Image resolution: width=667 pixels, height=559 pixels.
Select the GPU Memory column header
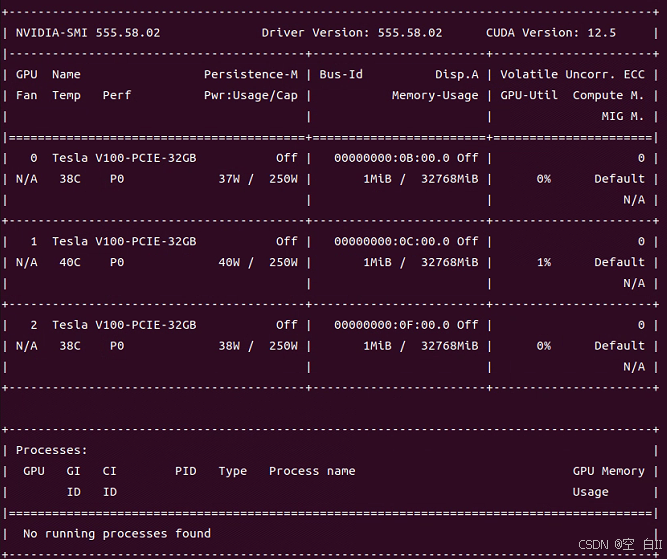pyautogui.click(x=608, y=471)
